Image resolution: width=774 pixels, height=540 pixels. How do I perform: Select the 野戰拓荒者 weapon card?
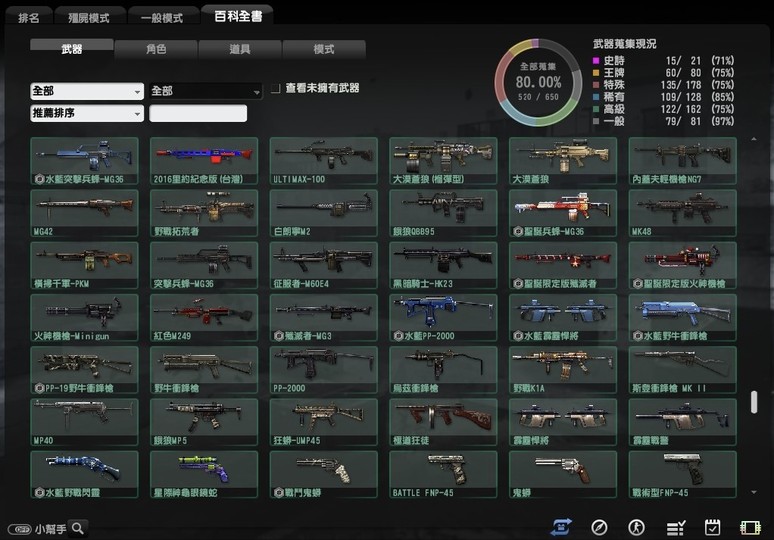[204, 213]
